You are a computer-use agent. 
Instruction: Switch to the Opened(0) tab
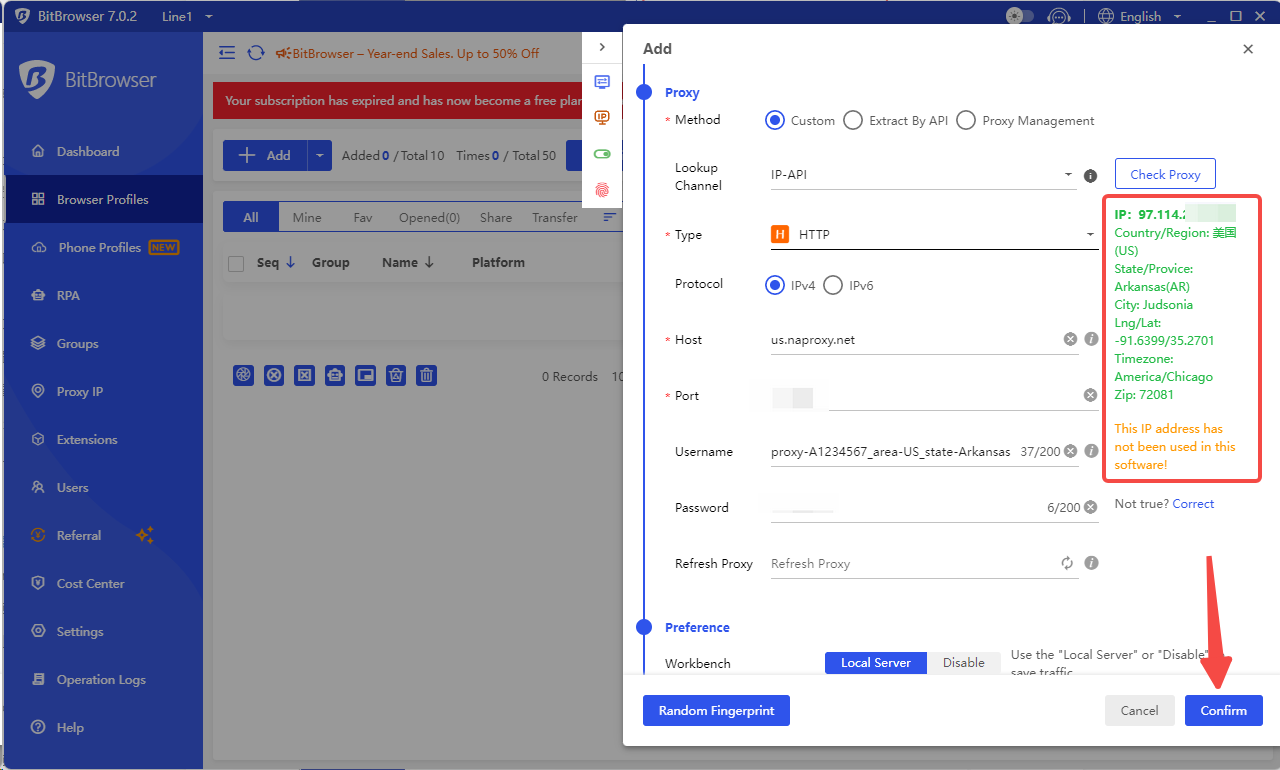(x=429, y=217)
